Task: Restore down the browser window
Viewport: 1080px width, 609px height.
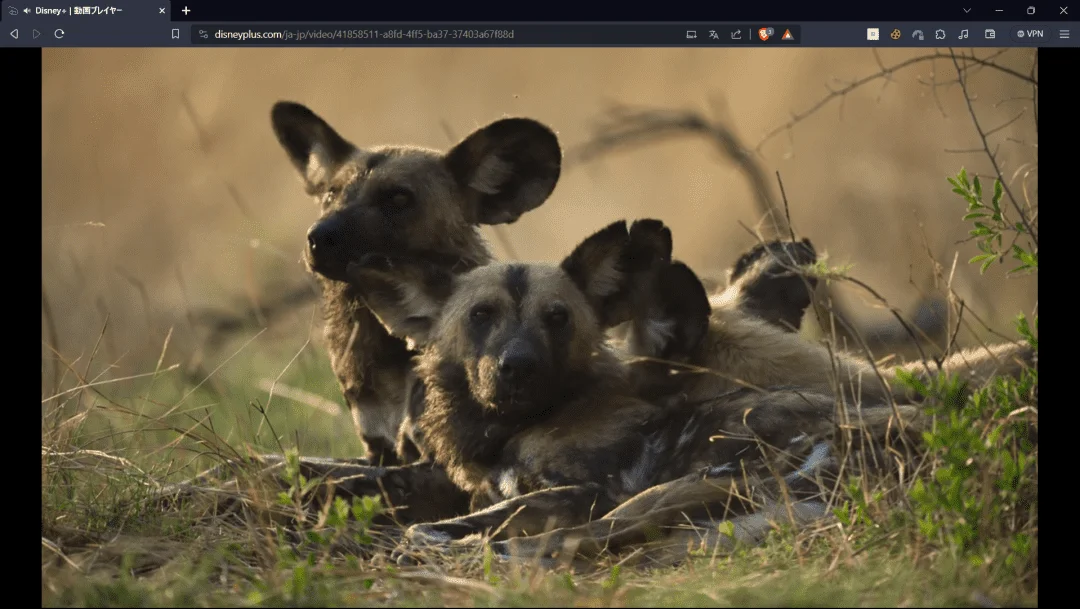Action: (x=1031, y=11)
